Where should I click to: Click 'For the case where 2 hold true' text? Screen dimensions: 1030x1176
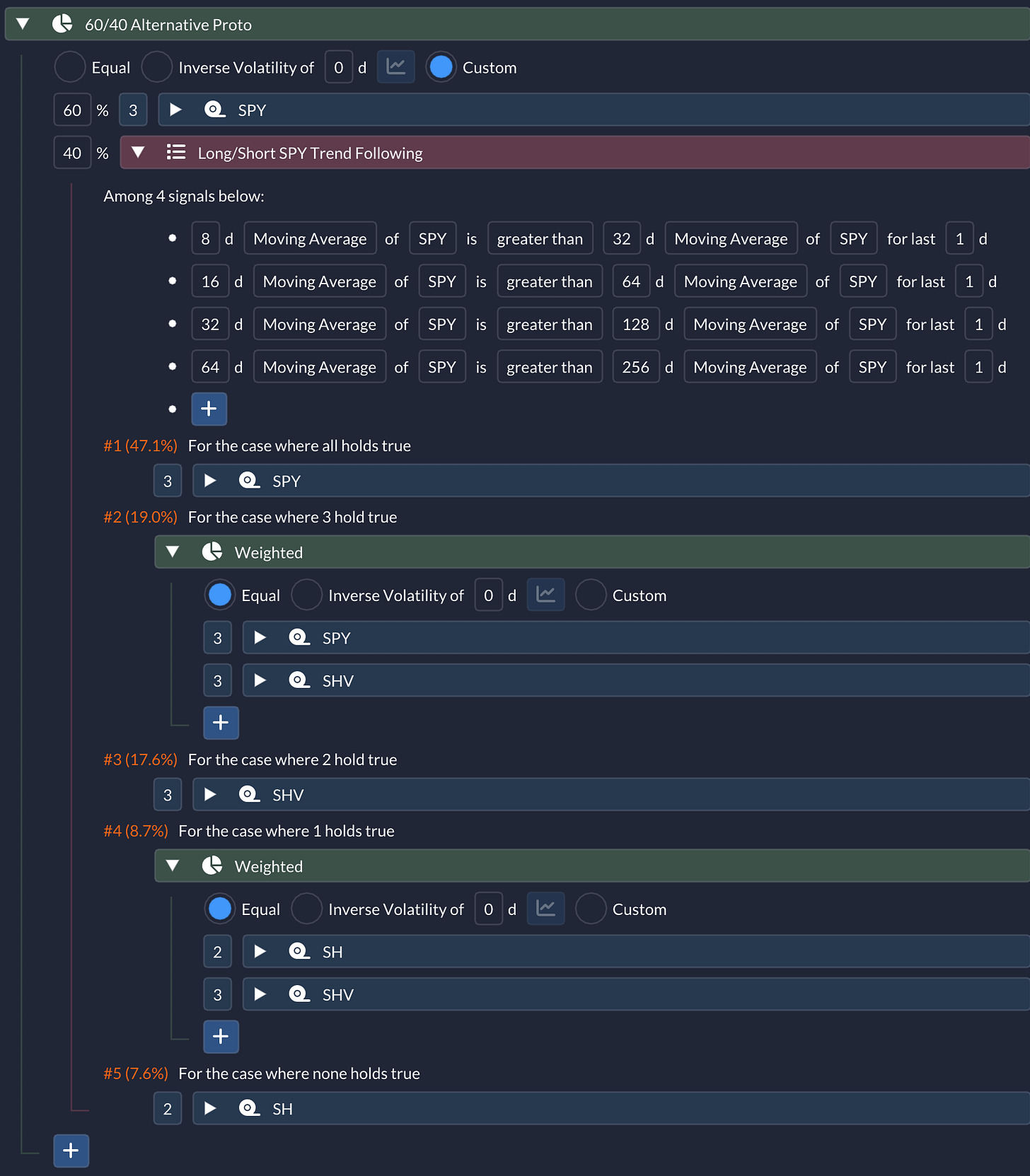tap(292, 759)
